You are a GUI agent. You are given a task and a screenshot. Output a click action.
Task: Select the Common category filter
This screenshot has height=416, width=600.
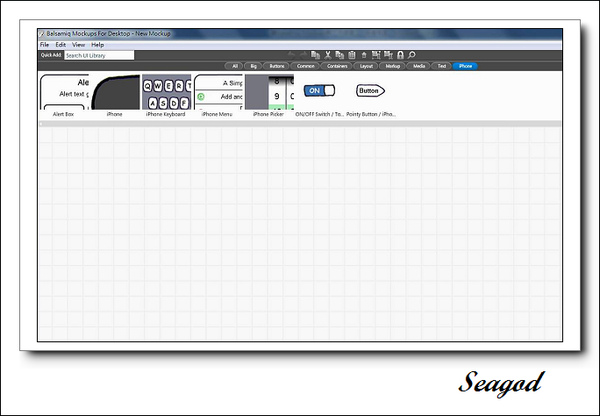point(305,66)
